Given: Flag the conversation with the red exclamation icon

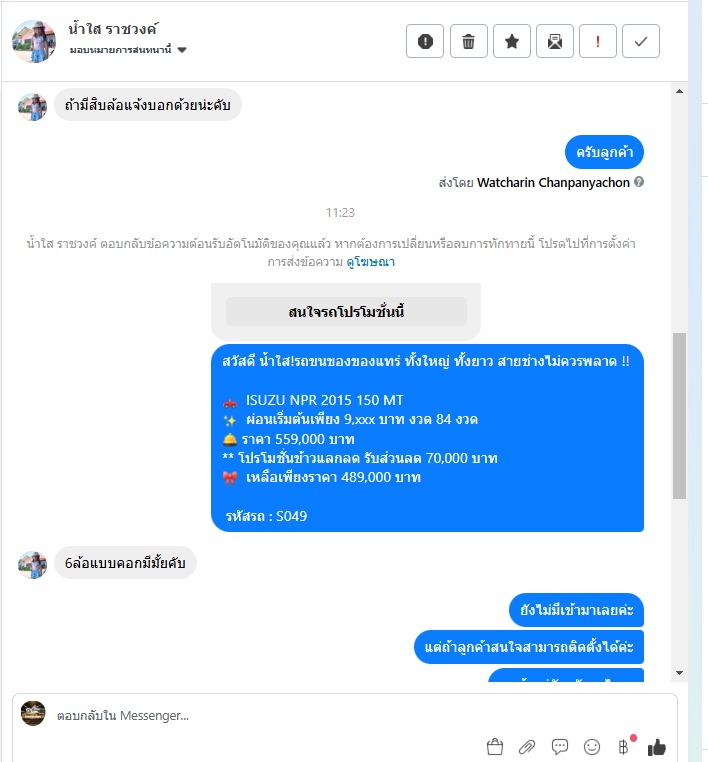Looking at the screenshot, I should pyautogui.click(x=598, y=41).
